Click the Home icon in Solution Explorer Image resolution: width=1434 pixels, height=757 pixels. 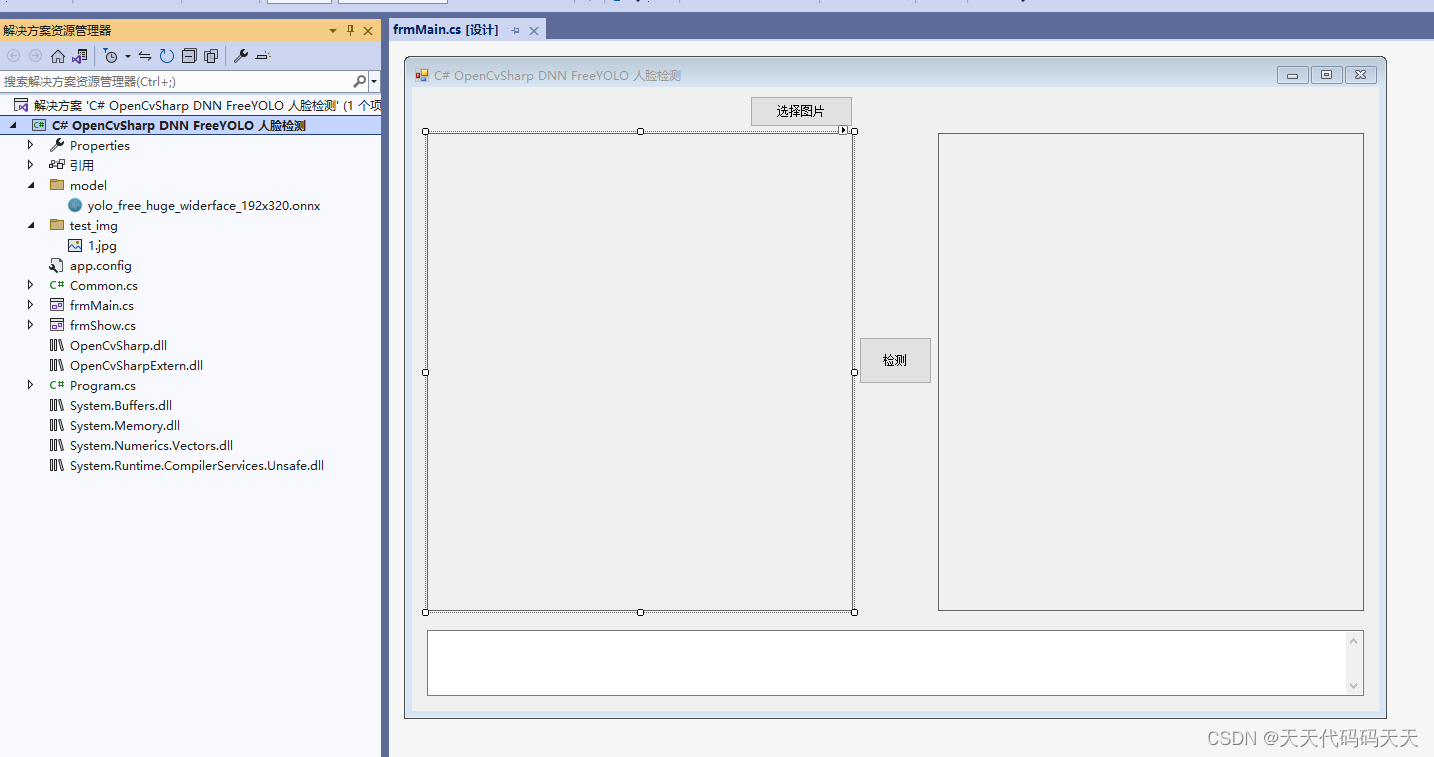pyautogui.click(x=57, y=56)
